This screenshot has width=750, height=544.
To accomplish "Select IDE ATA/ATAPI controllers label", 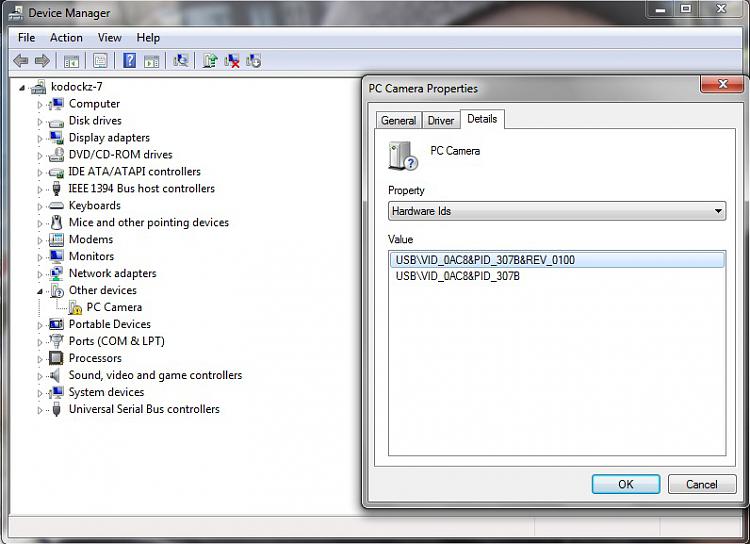I will [134, 171].
